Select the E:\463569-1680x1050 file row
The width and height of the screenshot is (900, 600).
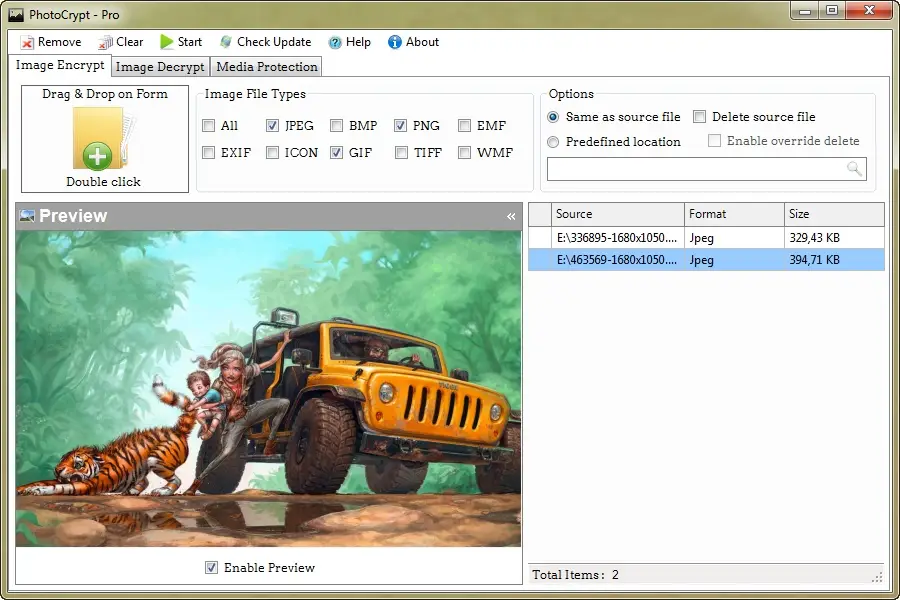[x=706, y=260]
